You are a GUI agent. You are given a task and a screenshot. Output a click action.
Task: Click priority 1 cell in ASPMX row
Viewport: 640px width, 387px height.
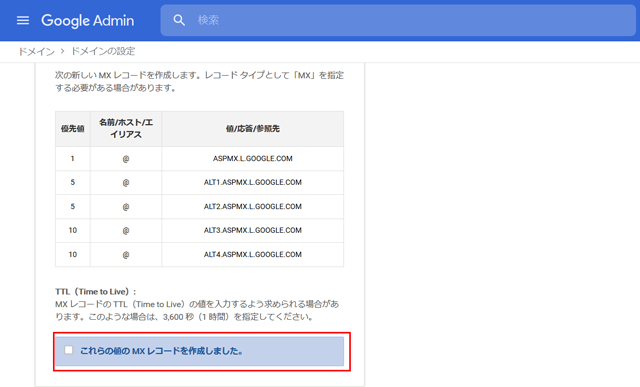coord(73,158)
